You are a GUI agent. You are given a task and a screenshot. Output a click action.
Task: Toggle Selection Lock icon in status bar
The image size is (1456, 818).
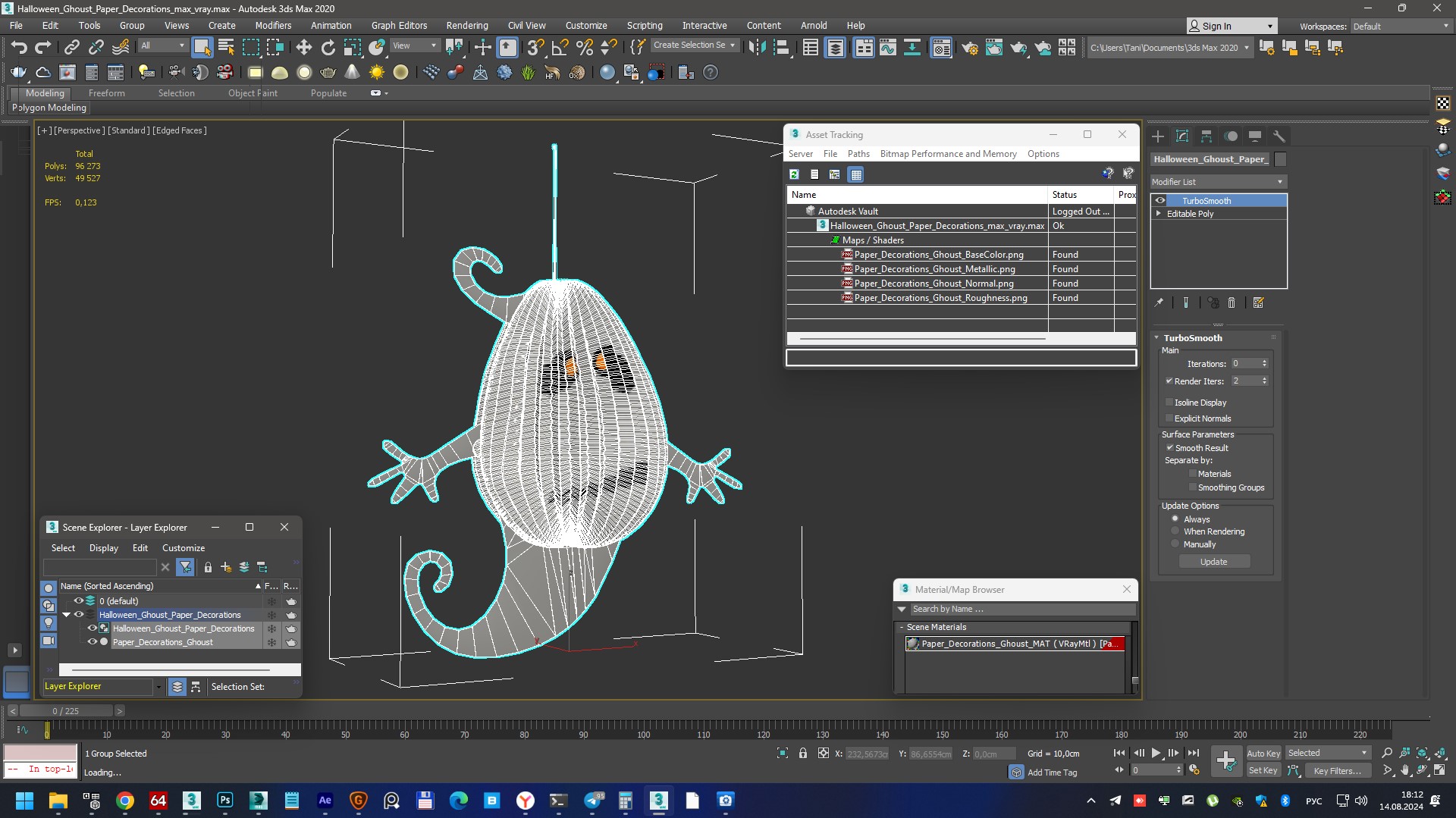point(803,754)
